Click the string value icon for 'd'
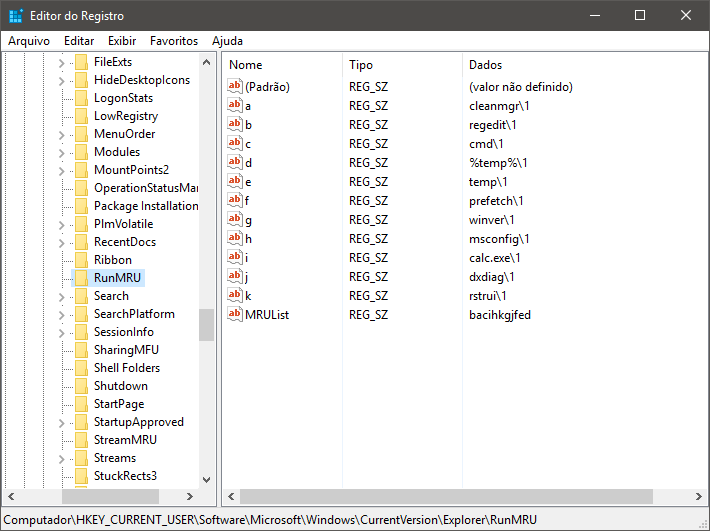Viewport: 710px width, 531px height. (235, 163)
